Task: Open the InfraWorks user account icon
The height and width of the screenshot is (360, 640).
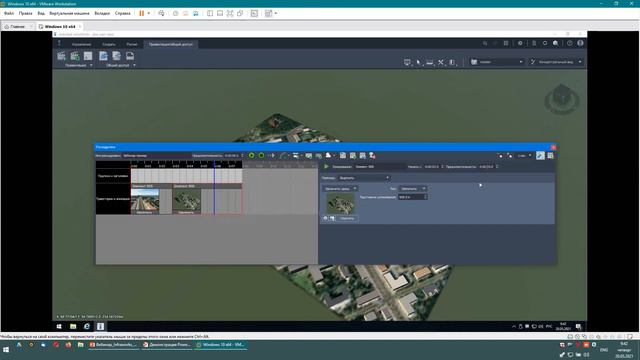Action: click(580, 43)
